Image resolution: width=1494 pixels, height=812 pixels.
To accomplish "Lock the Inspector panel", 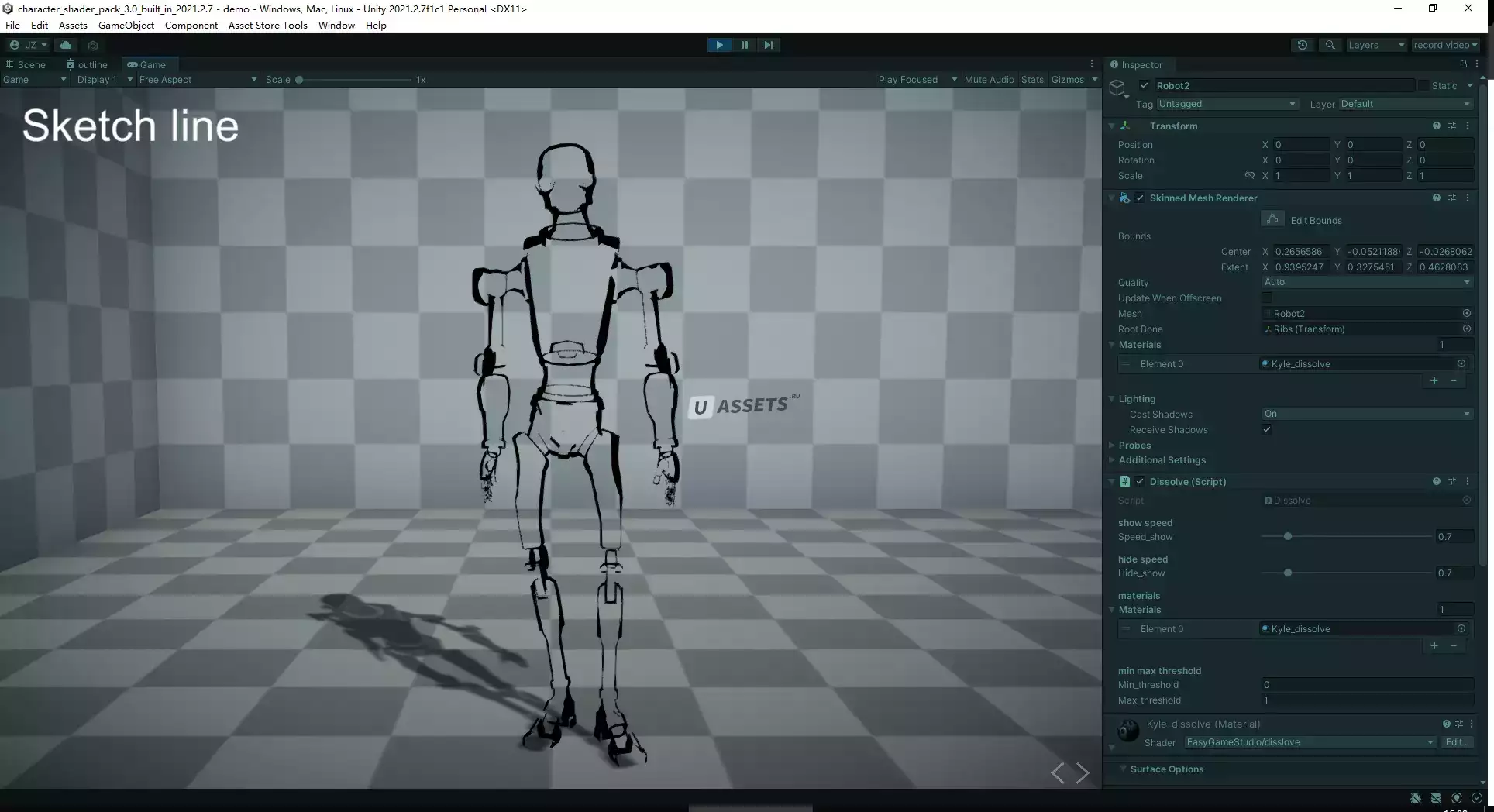I will [1463, 64].
